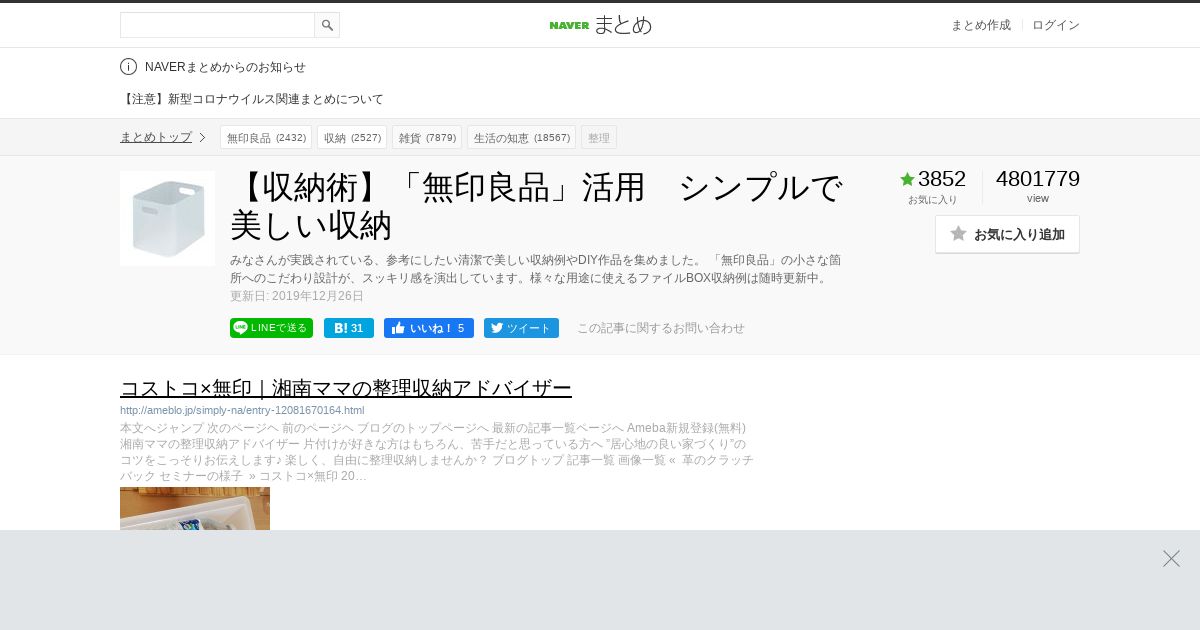Screen dimensions: 1200x630
Task: Open ログイン link
Action: (x=1056, y=25)
